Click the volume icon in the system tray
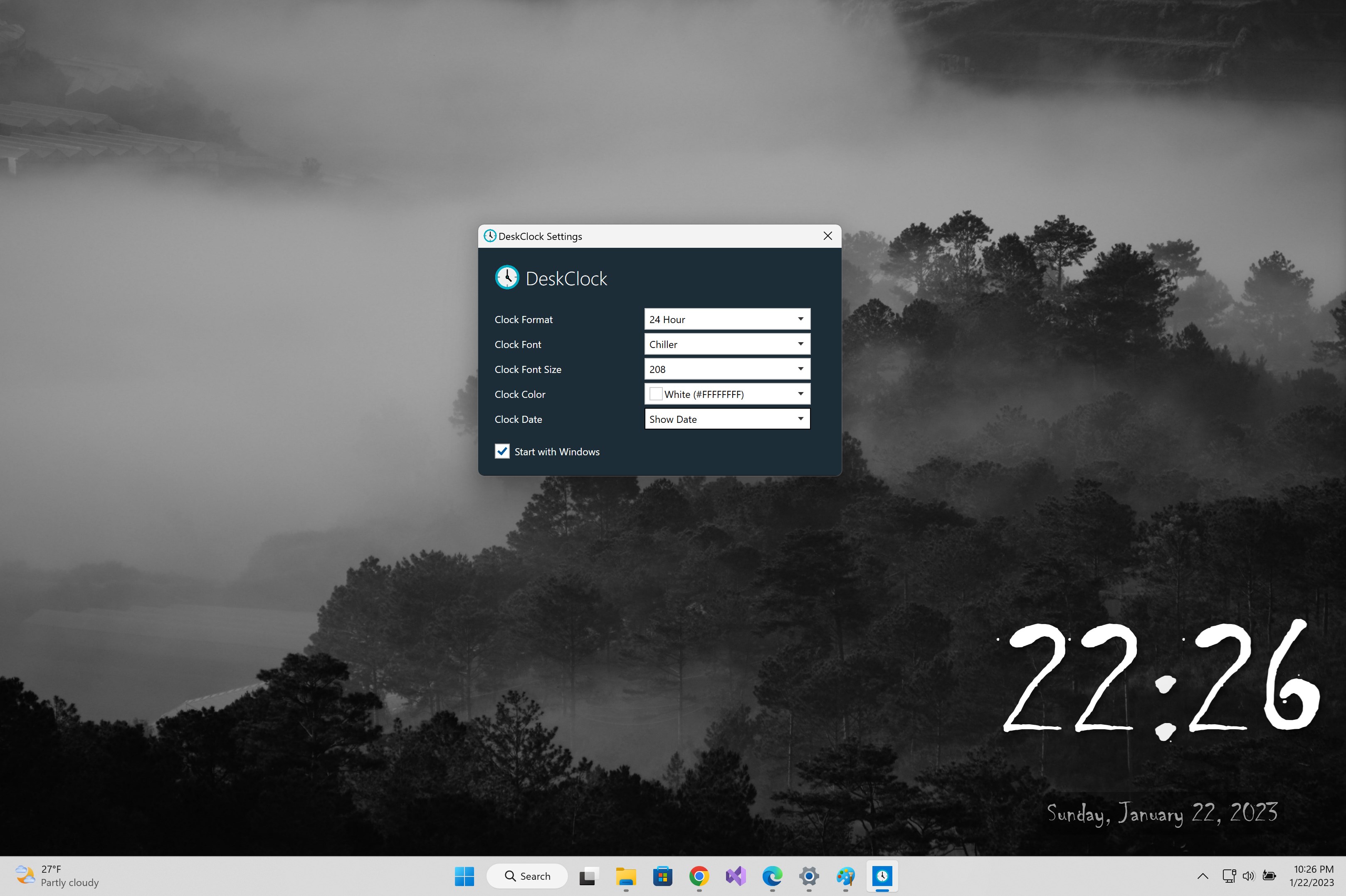This screenshot has width=1346, height=896. tap(1248, 876)
